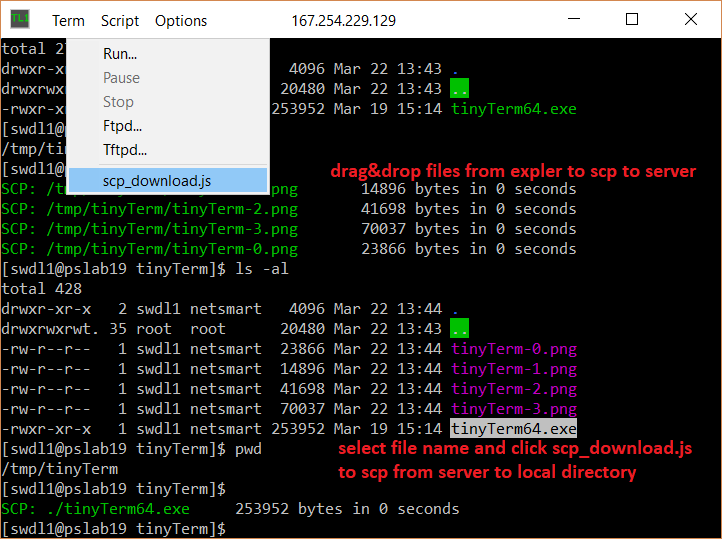Click the tinyTerm-3.png file name in listing
The height and width of the screenshot is (539, 722).
pos(514,409)
